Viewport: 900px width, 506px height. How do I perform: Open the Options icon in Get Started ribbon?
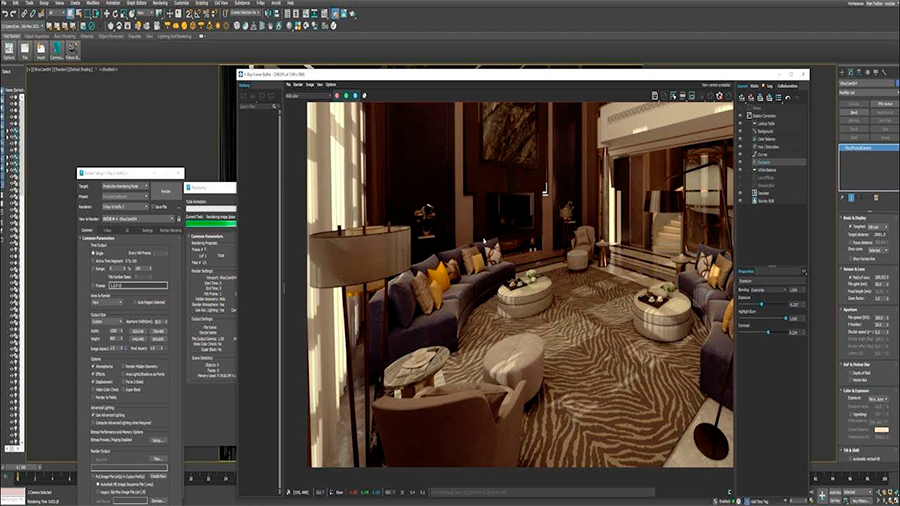click(9, 49)
